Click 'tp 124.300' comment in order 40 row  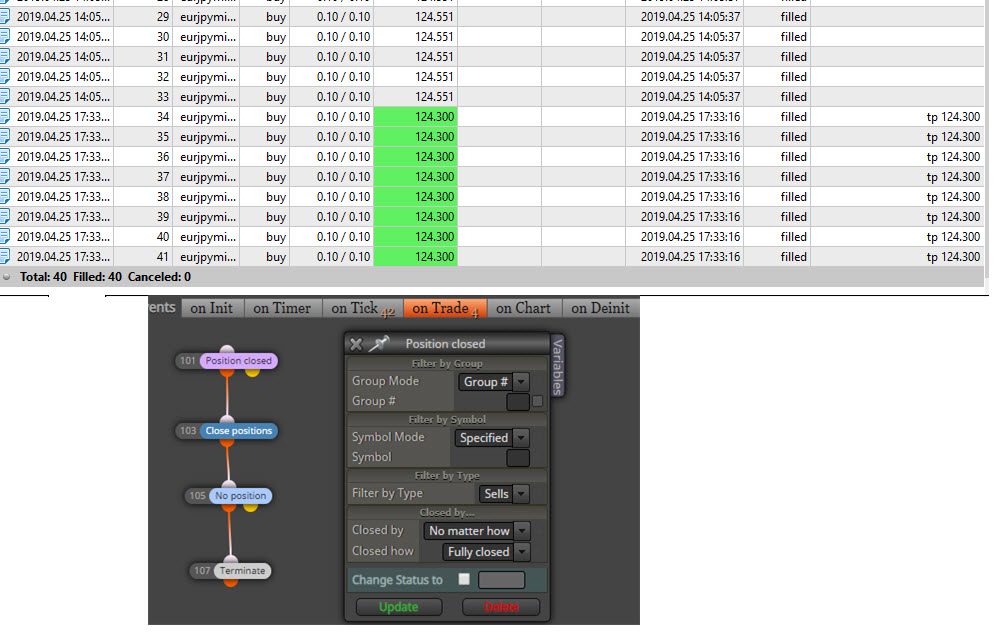pos(953,237)
